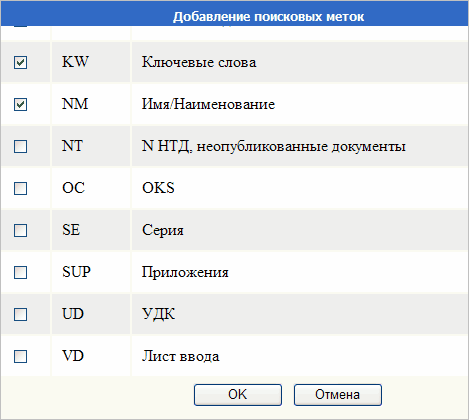Click the Приложения description text
Screen dimensions: 469x420
pyautogui.click(x=185, y=272)
